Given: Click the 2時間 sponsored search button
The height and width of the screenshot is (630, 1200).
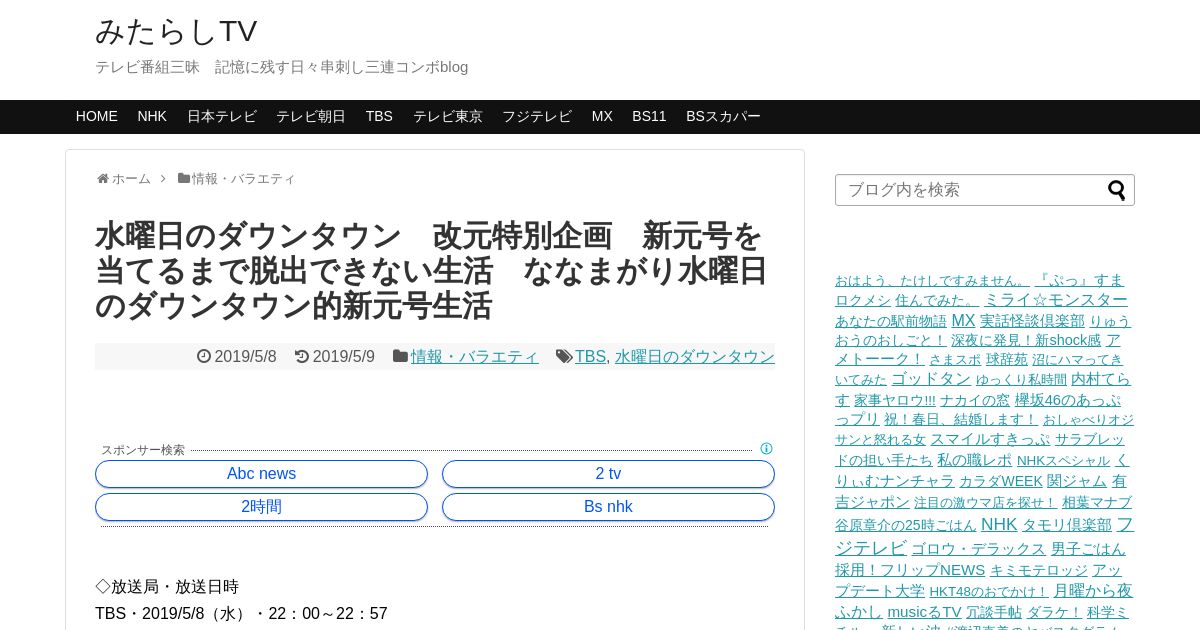Looking at the screenshot, I should 261,507.
